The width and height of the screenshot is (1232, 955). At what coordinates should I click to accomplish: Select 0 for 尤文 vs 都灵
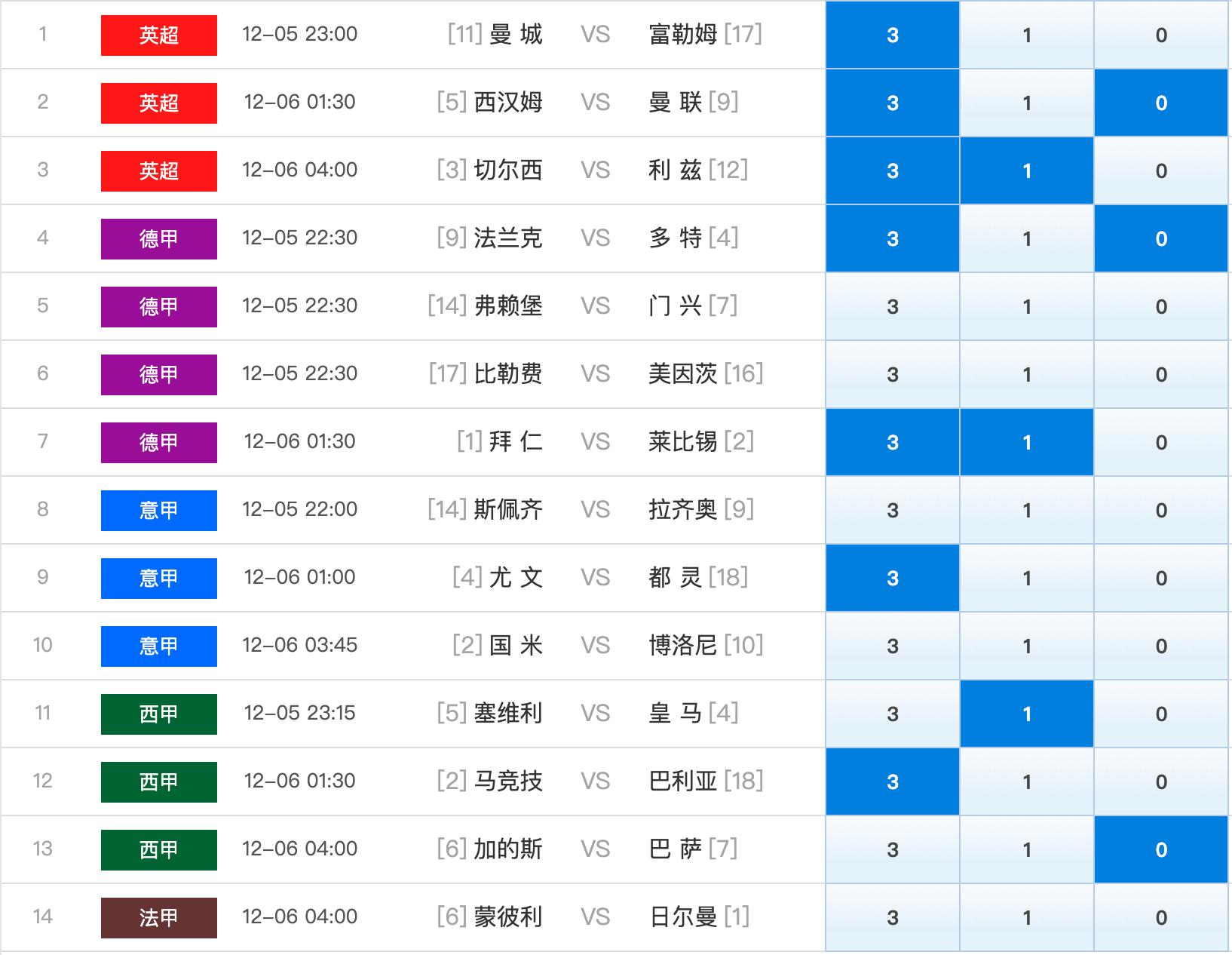point(1161,578)
